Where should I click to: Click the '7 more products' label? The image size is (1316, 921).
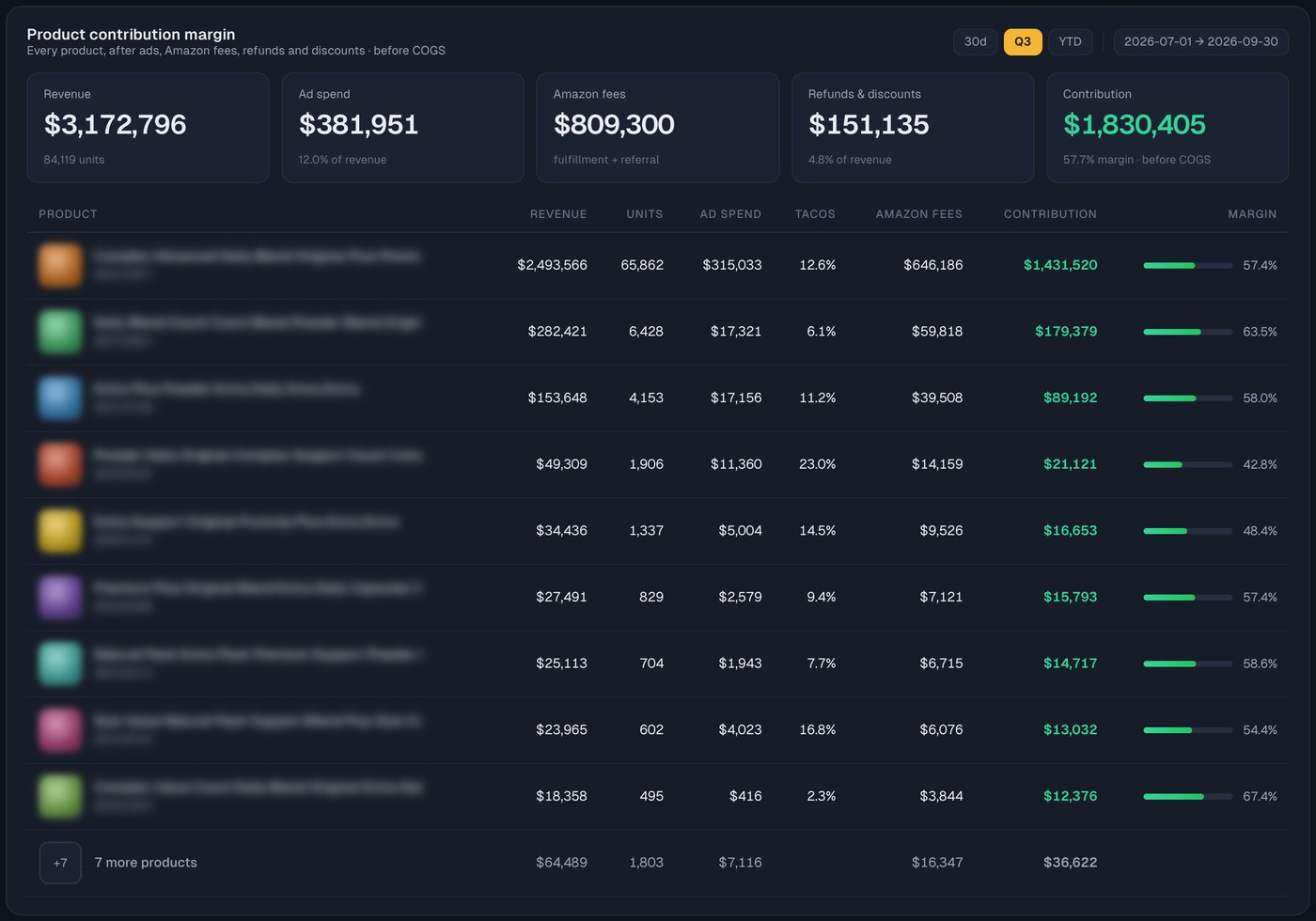(x=146, y=863)
